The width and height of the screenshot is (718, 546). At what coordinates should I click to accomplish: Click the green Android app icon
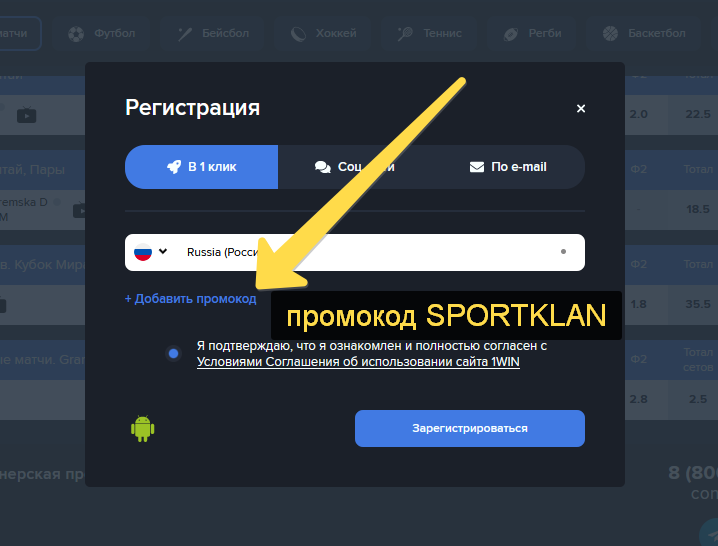pyautogui.click(x=142, y=429)
